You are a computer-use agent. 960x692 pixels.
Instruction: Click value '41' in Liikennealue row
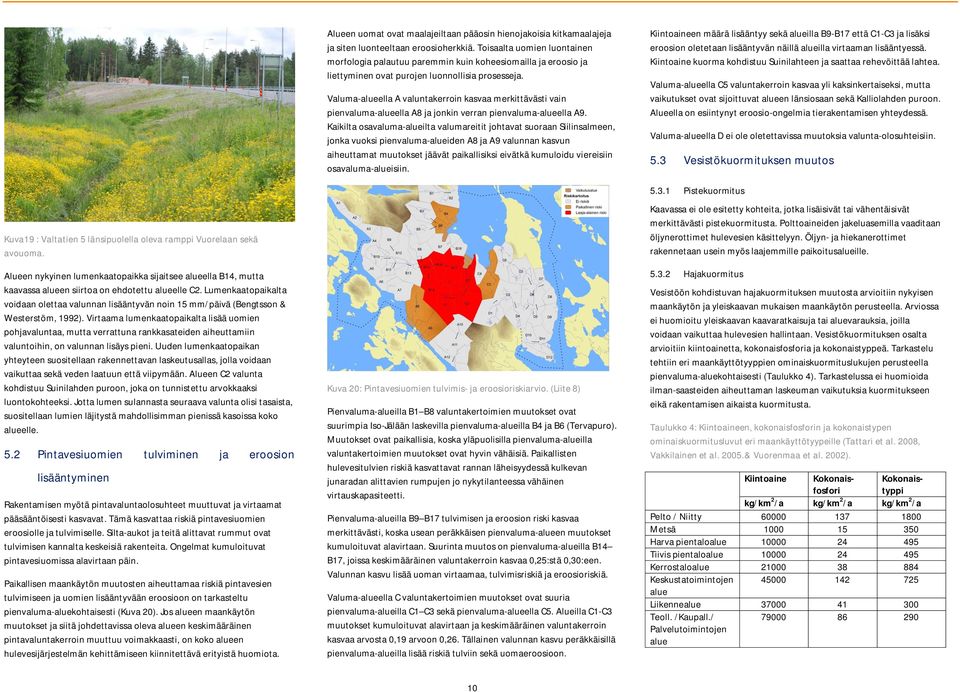[842, 604]
